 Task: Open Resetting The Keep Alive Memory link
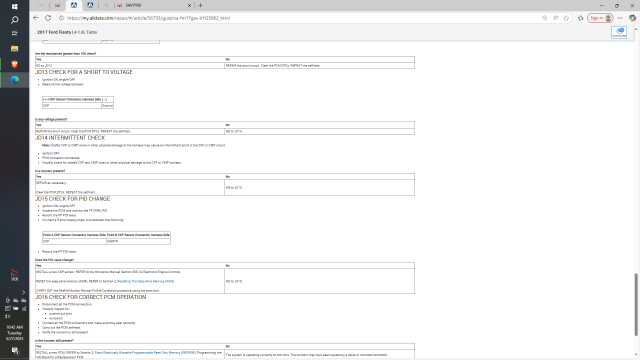click(146, 281)
